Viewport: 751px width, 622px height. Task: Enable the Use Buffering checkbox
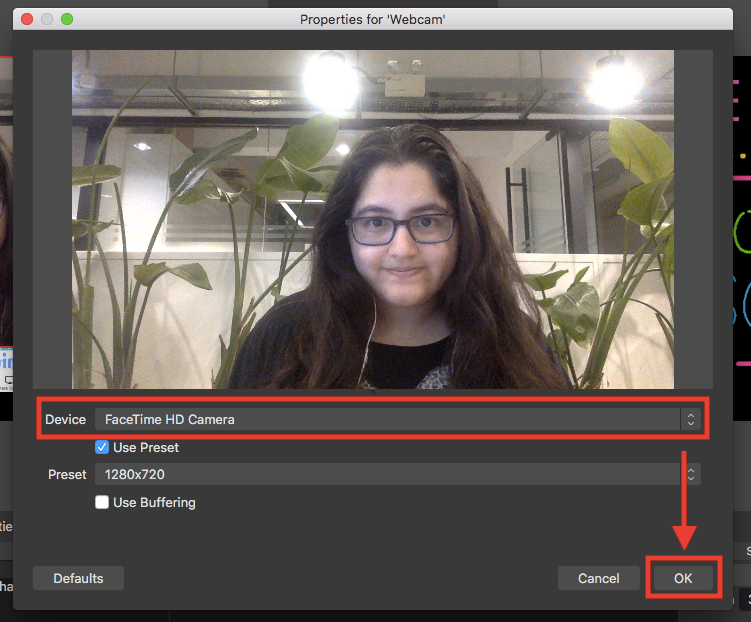[102, 502]
